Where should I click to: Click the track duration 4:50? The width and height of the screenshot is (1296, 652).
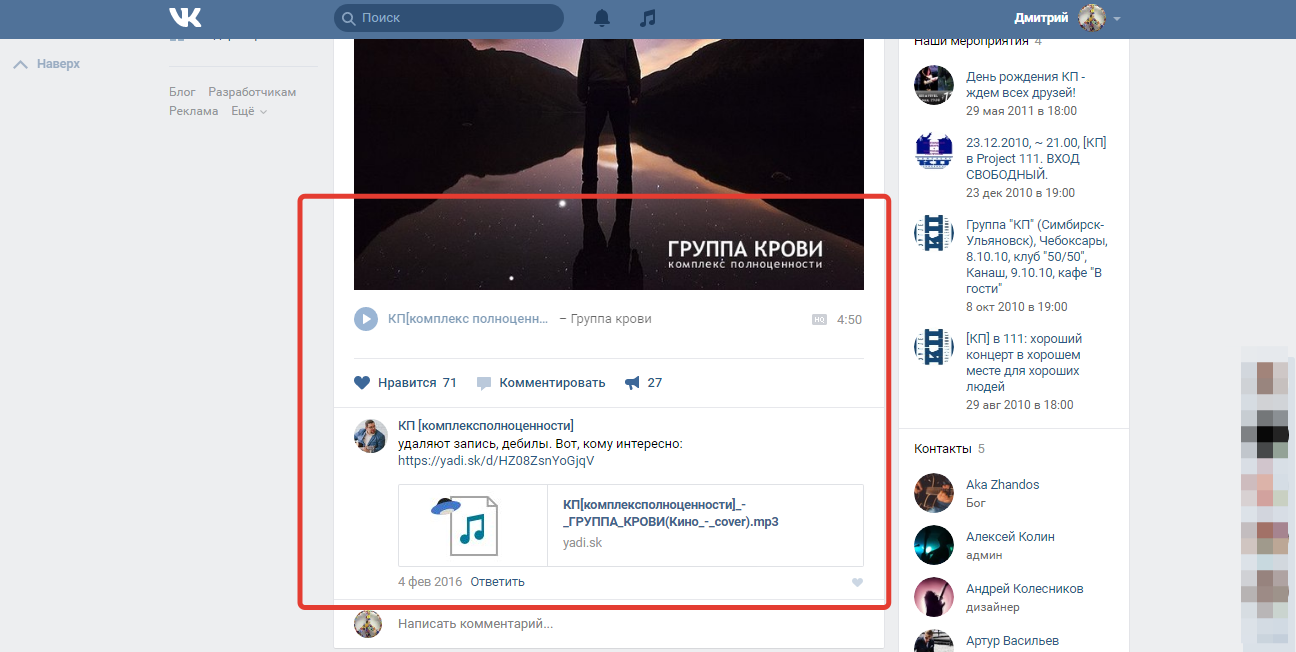pyautogui.click(x=849, y=320)
